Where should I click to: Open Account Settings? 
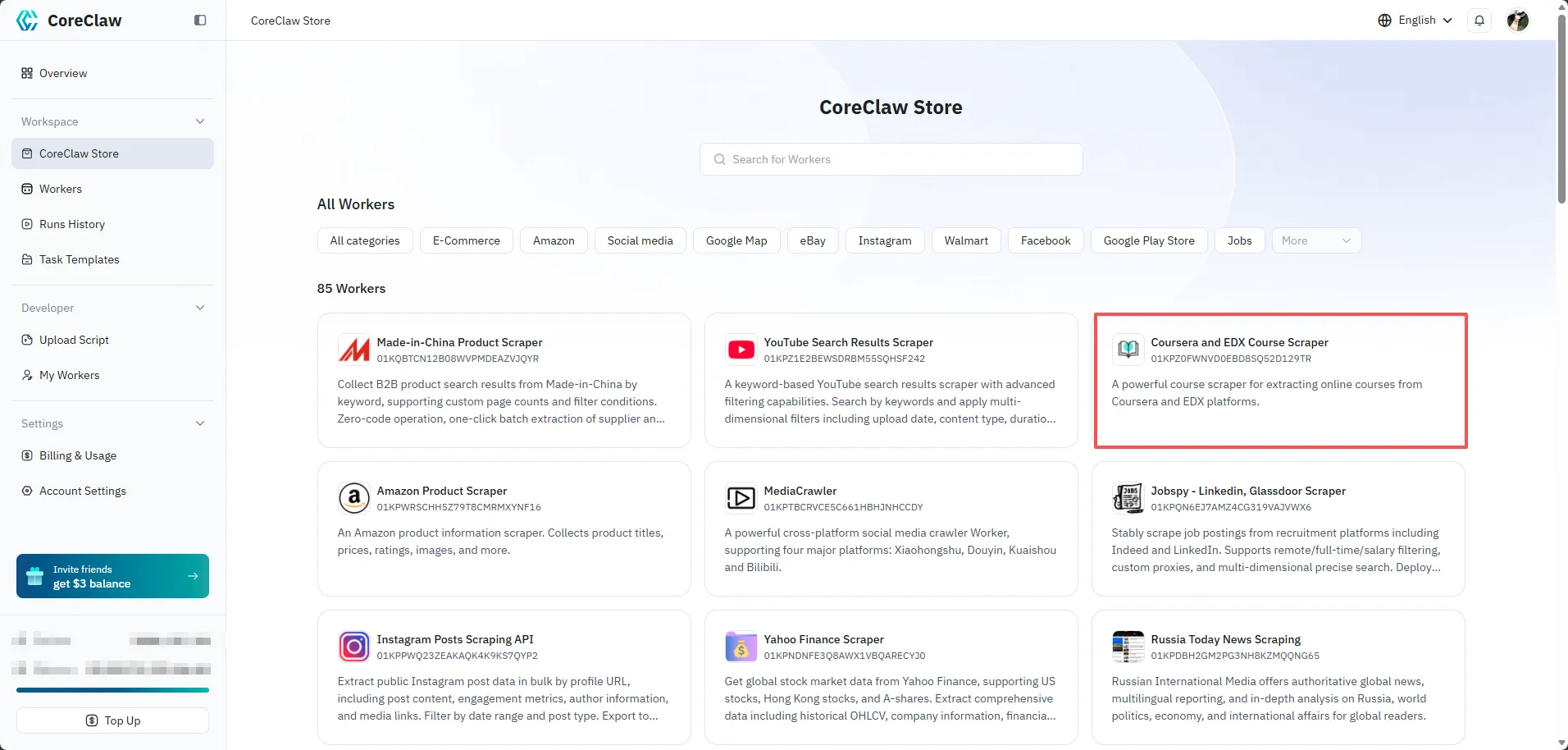[x=112, y=491]
